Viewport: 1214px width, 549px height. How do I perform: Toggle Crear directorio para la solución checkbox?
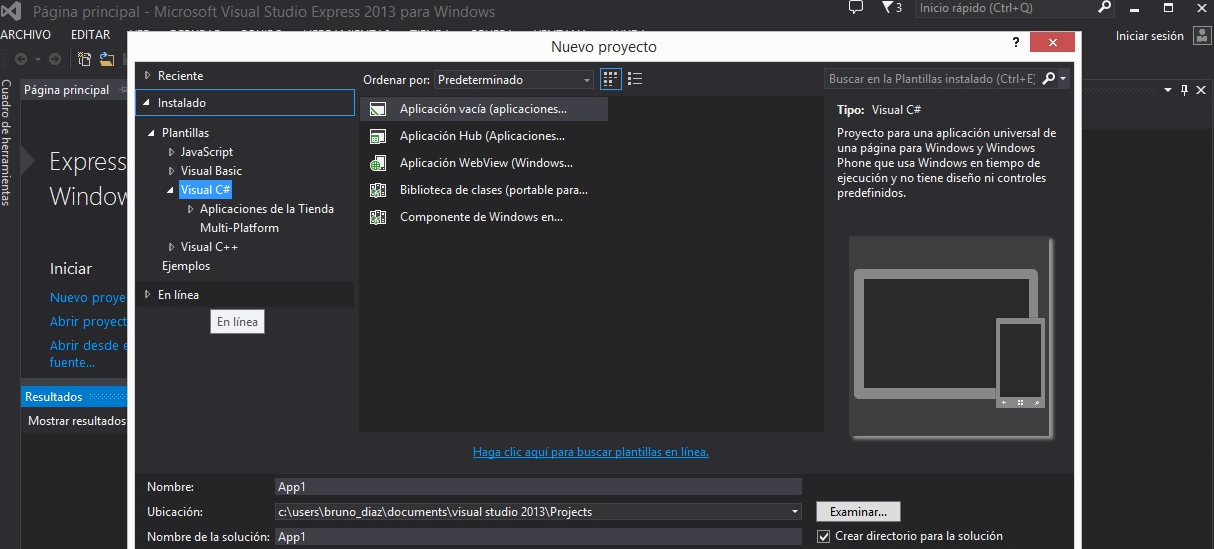click(x=824, y=536)
